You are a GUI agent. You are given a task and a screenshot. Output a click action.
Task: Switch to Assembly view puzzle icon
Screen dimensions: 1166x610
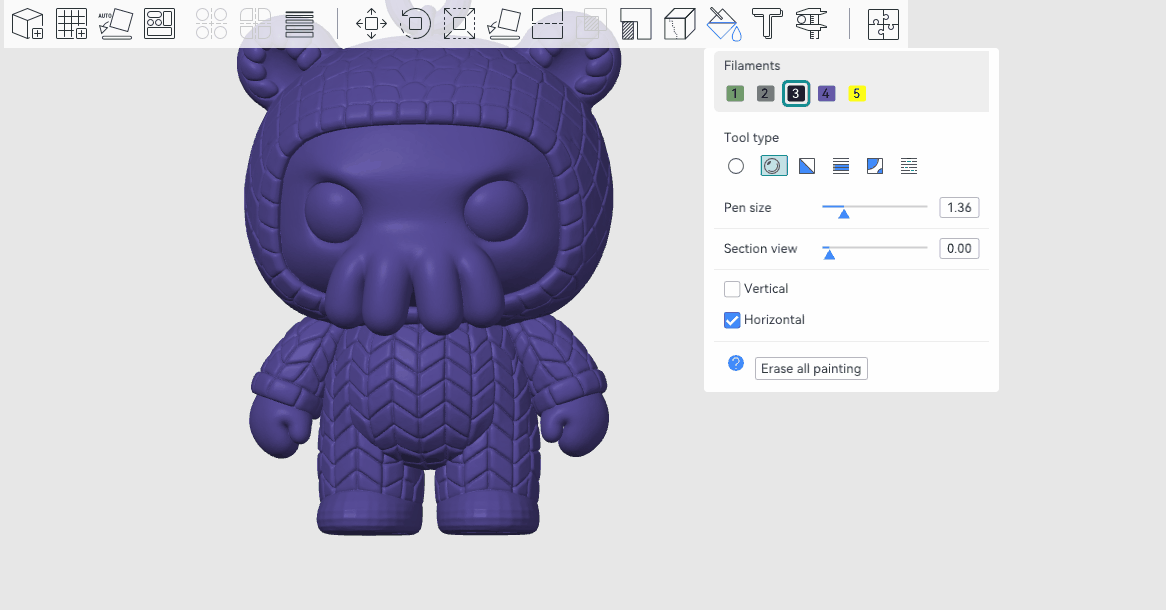click(883, 24)
